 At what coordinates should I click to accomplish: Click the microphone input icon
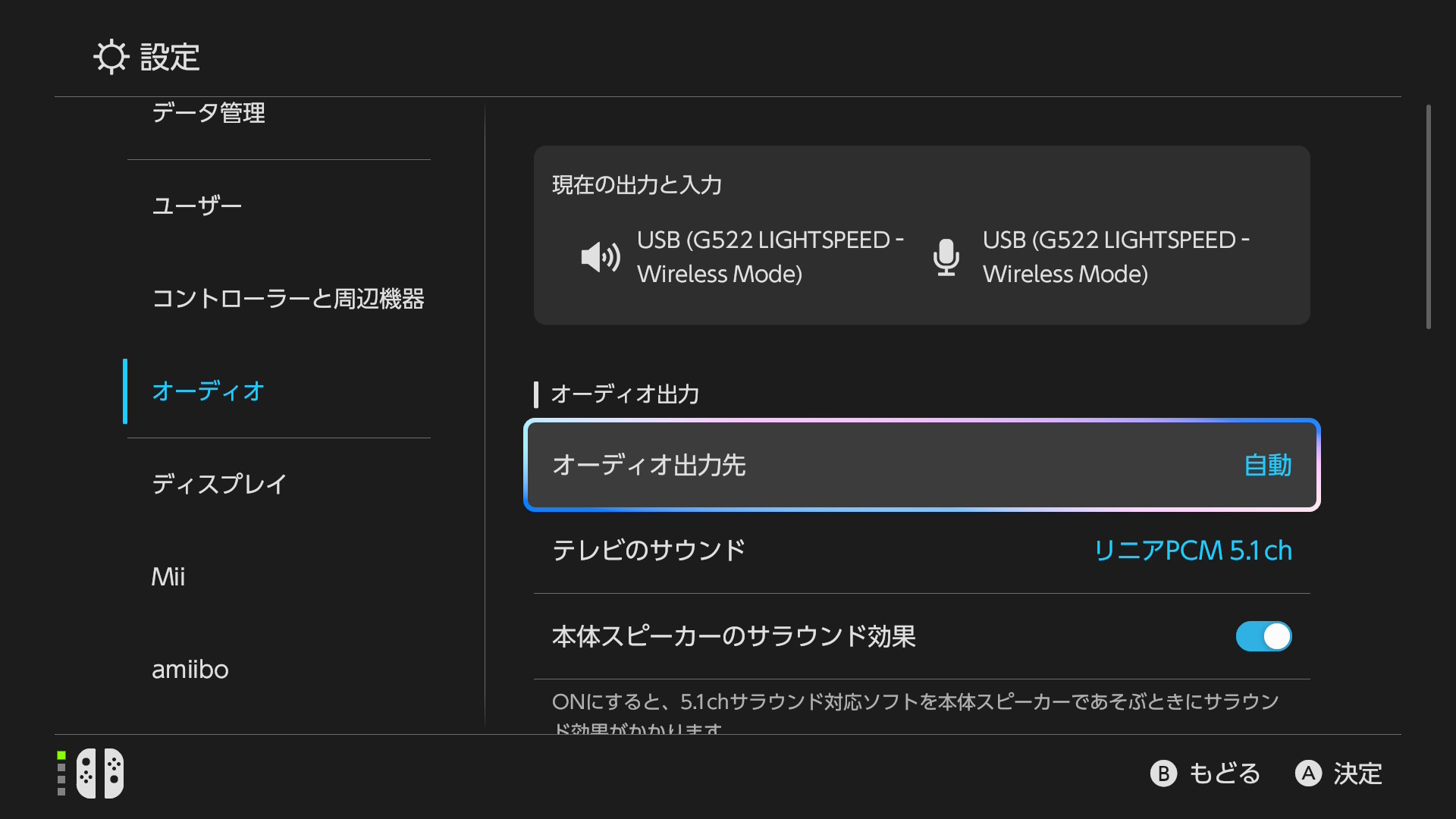click(946, 256)
